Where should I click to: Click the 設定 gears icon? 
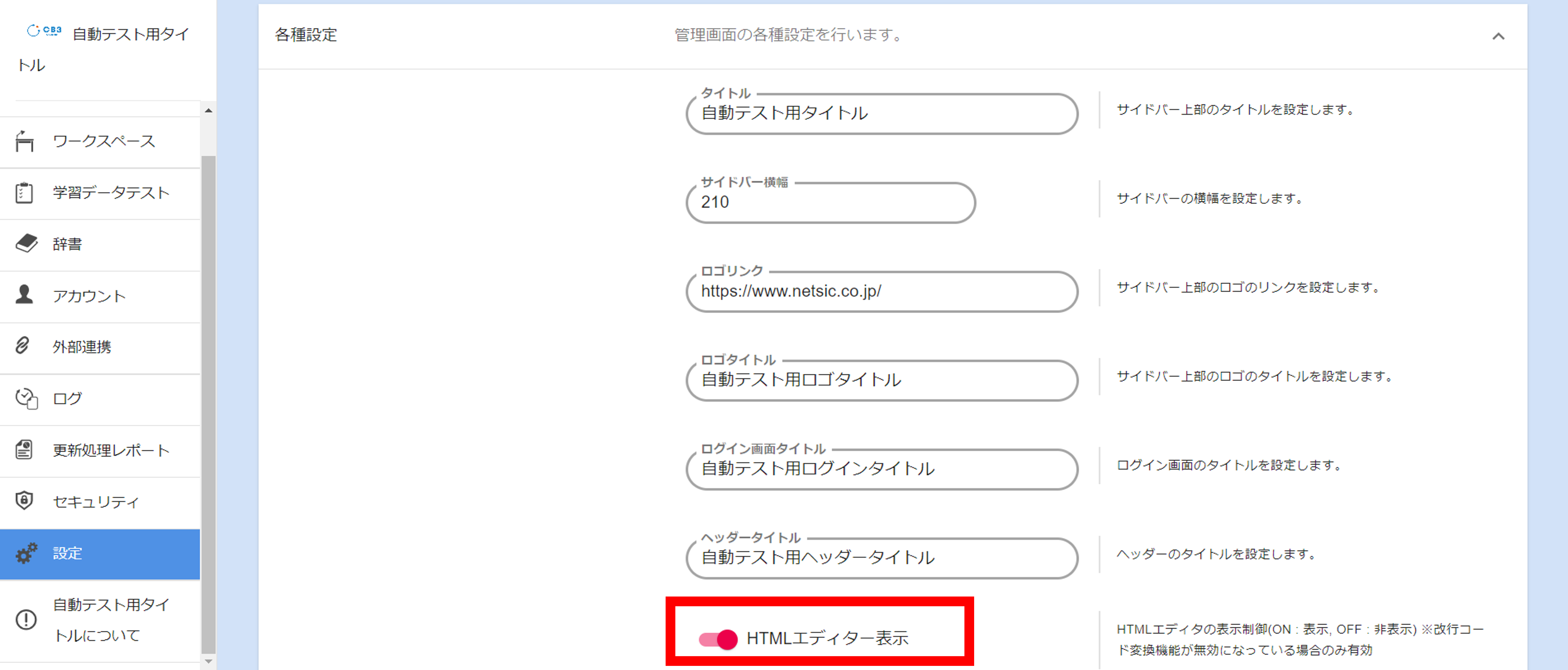pos(26,553)
